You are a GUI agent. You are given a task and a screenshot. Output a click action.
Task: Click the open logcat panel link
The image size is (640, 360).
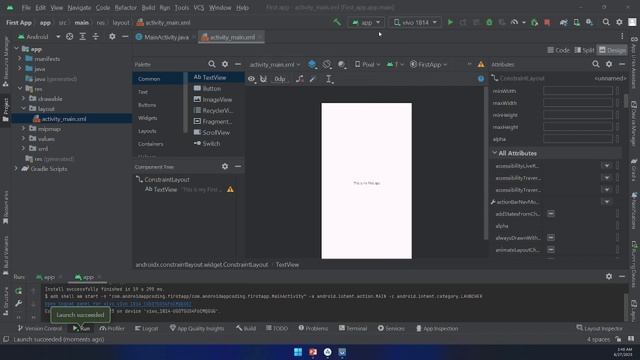click(118, 304)
